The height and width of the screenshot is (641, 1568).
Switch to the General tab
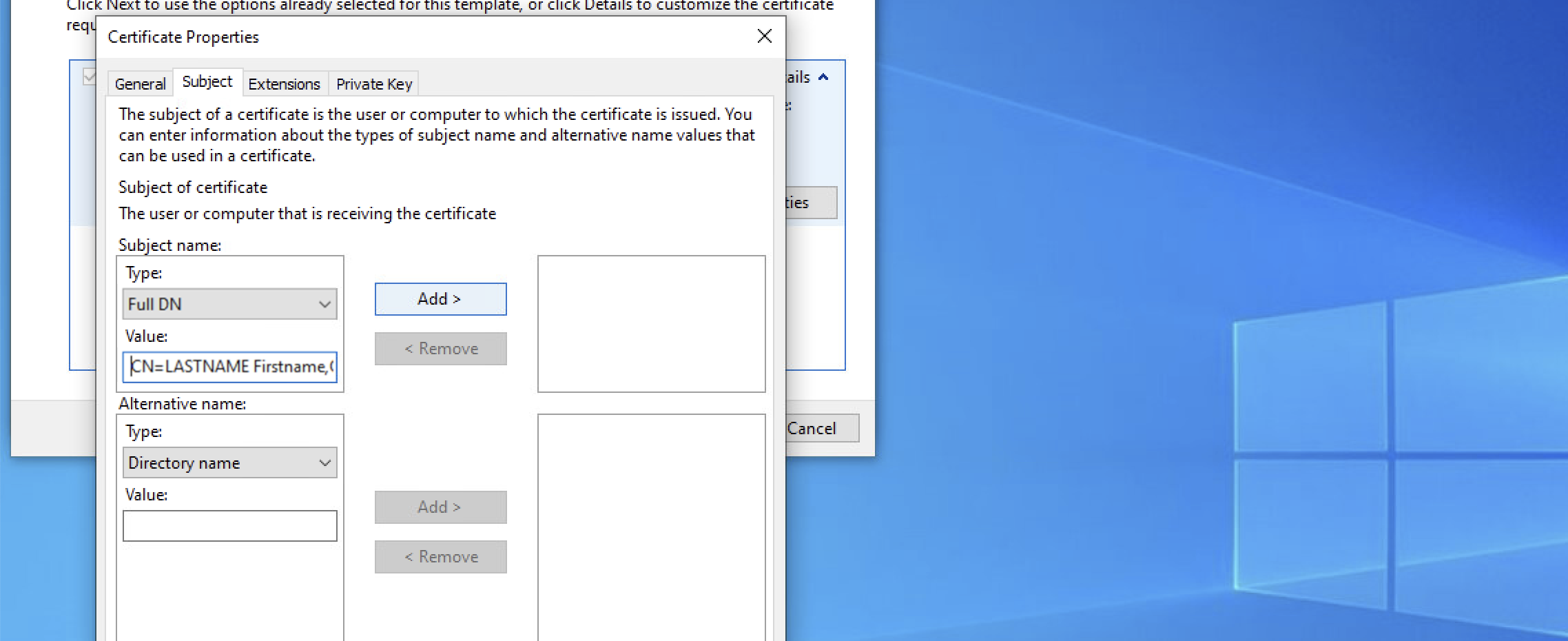140,83
